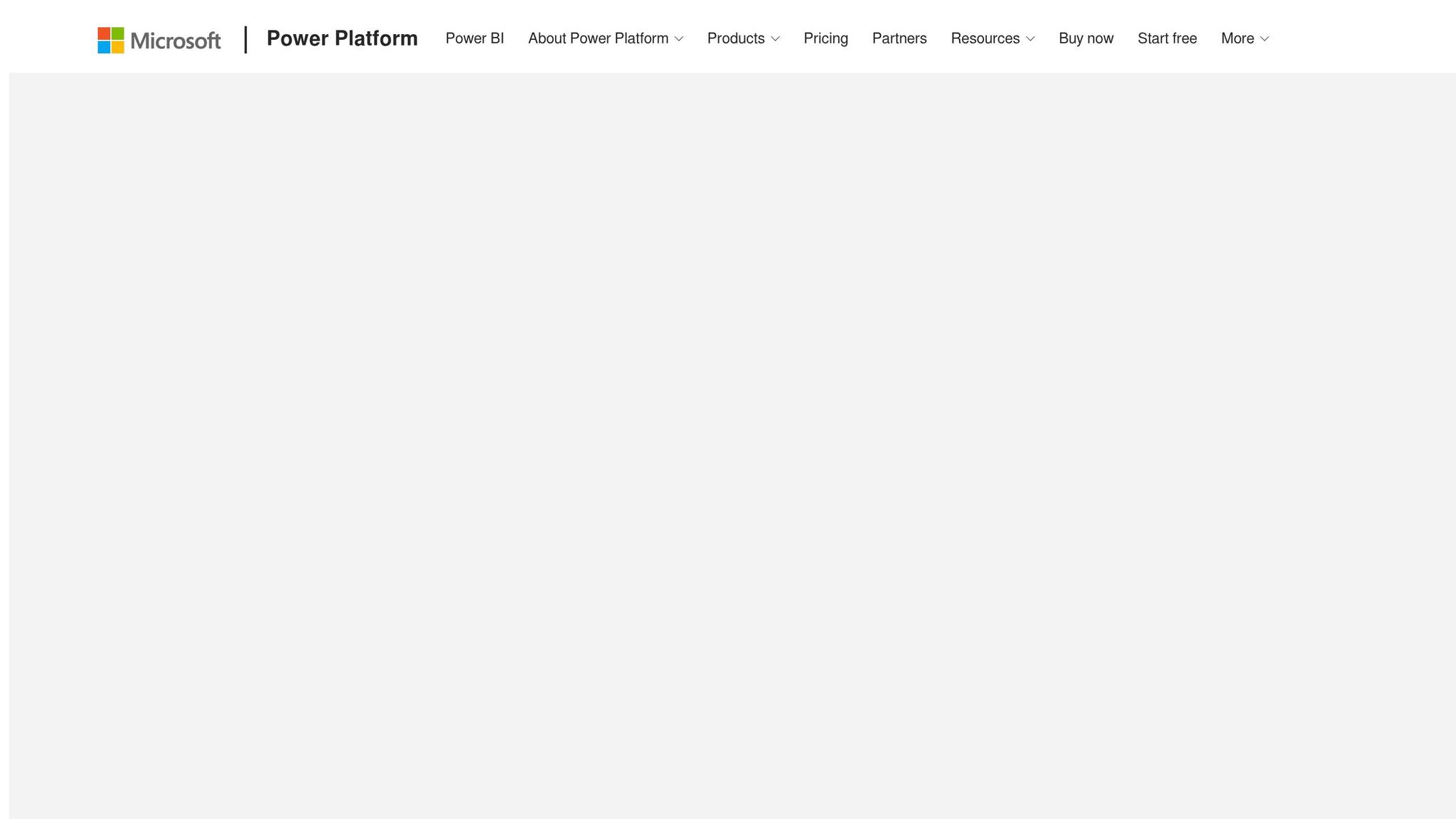The height and width of the screenshot is (819, 1456).
Task: Expand the Resources dropdown
Action: pyautogui.click(x=993, y=38)
